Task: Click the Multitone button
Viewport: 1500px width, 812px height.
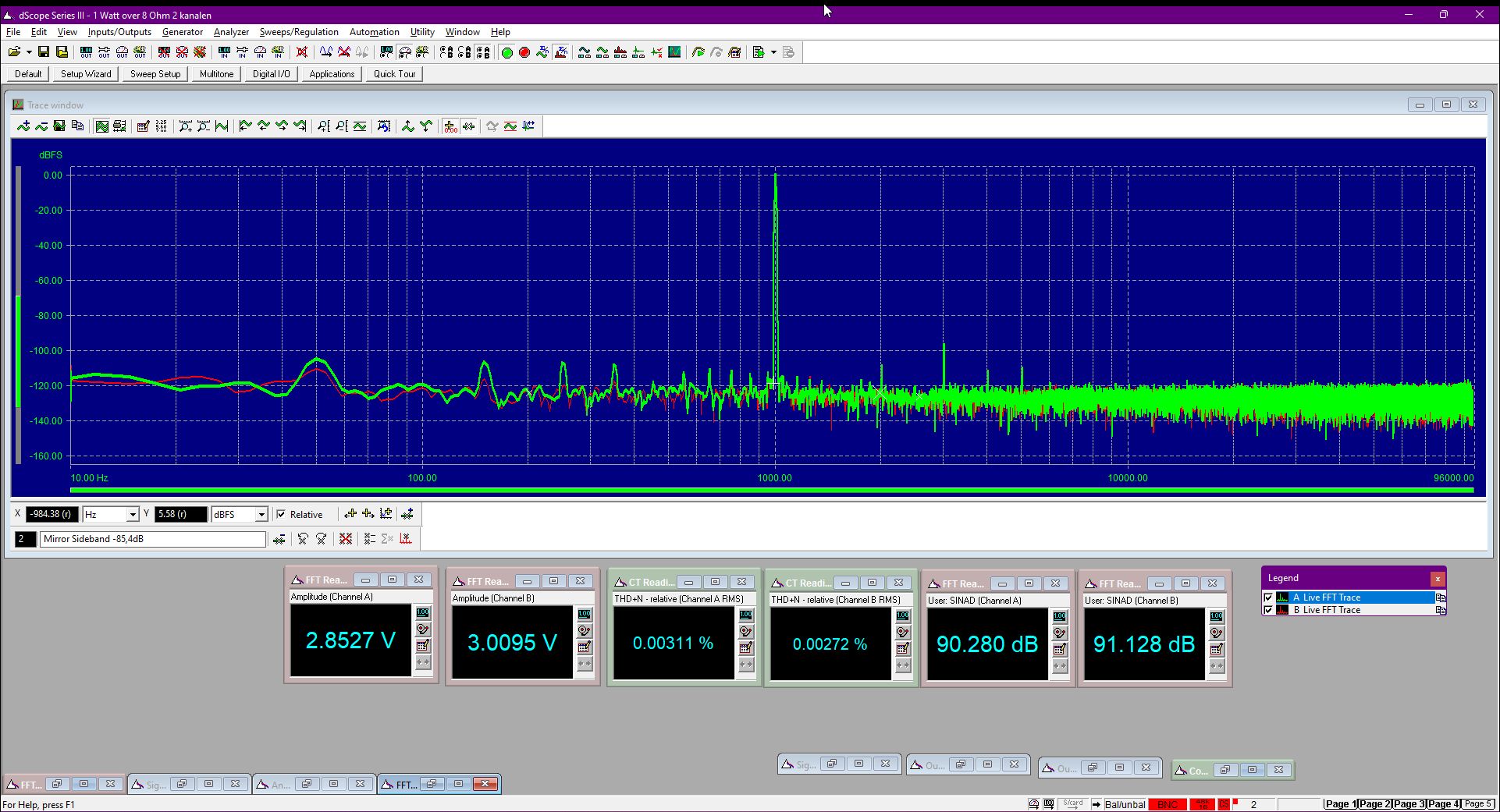Action: [x=216, y=74]
